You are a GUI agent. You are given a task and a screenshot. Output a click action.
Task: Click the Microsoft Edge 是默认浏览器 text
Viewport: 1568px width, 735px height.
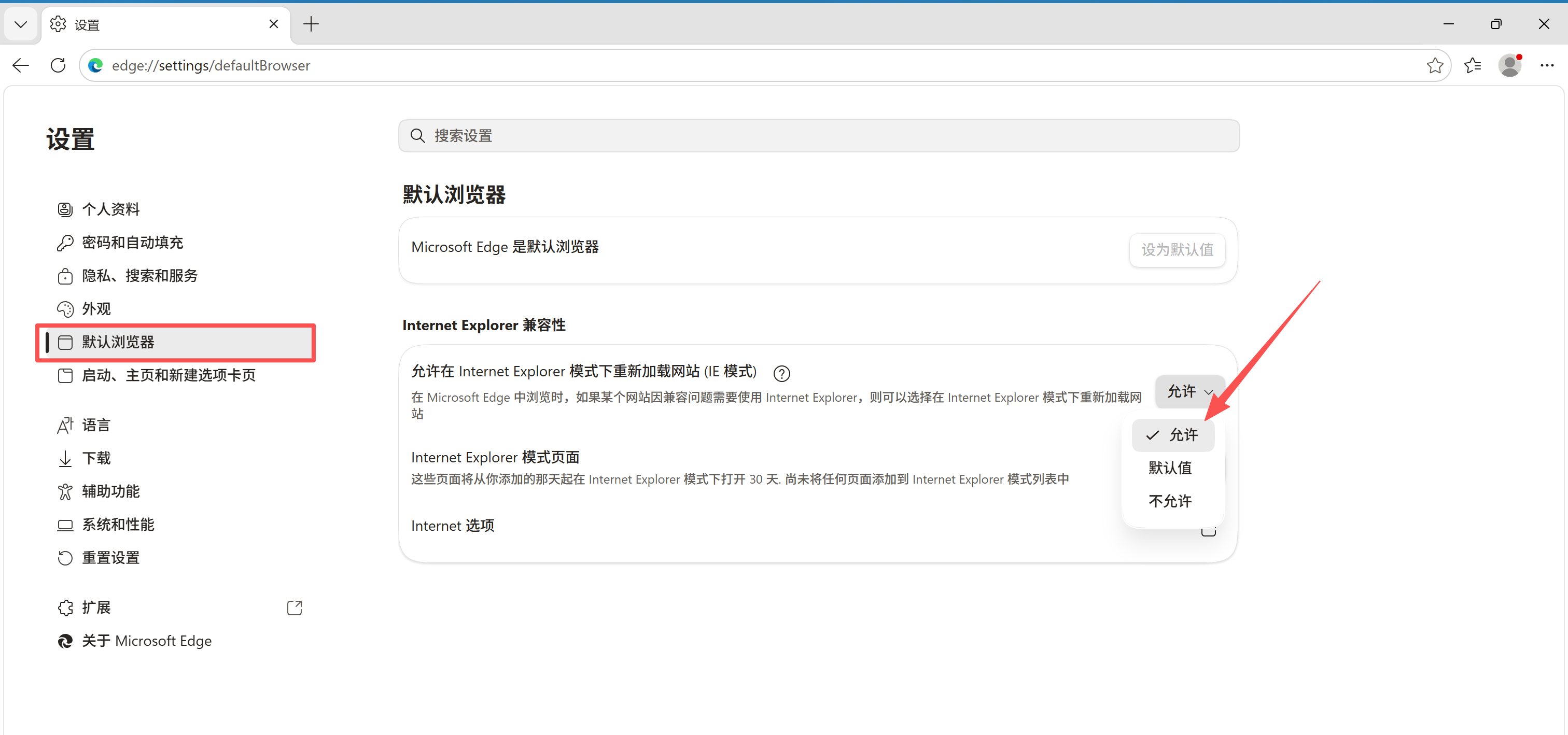pyautogui.click(x=505, y=247)
